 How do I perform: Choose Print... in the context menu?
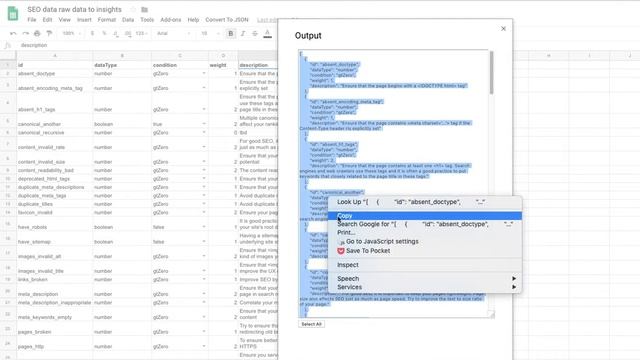pyautogui.click(x=425, y=233)
